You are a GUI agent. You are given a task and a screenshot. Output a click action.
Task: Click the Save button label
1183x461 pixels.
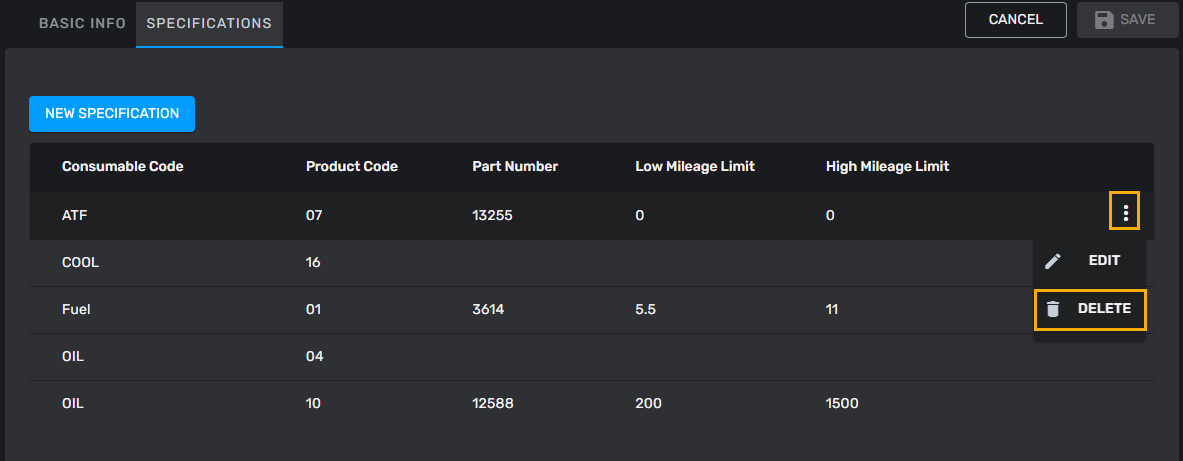[1137, 20]
